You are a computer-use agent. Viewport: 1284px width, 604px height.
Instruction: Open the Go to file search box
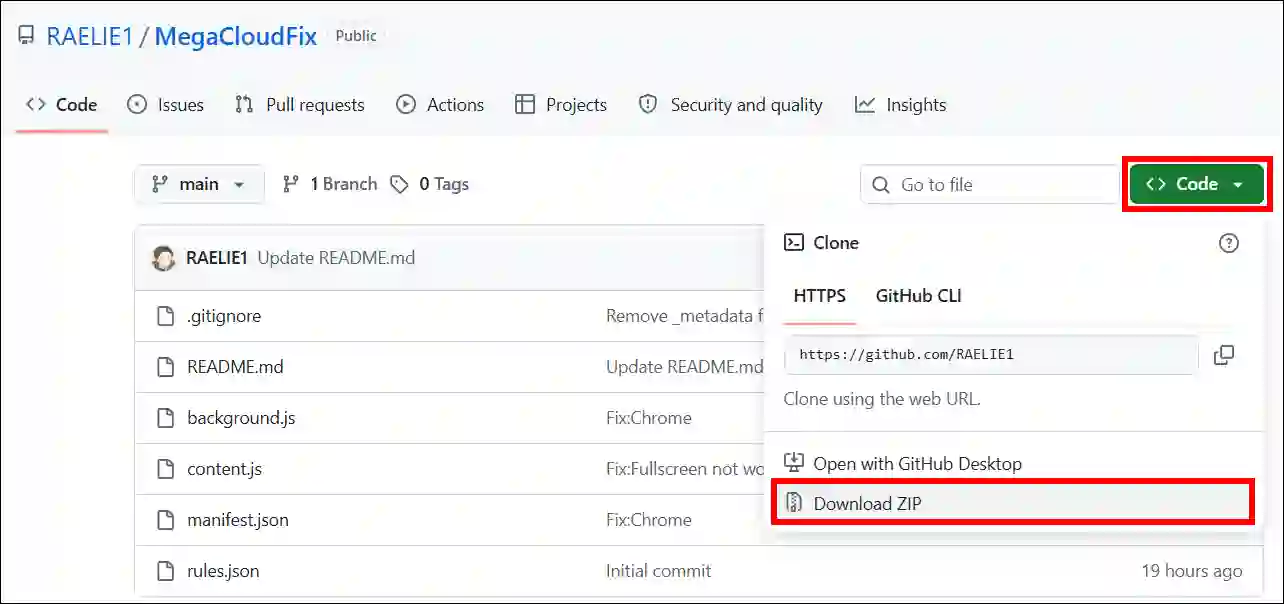988,184
